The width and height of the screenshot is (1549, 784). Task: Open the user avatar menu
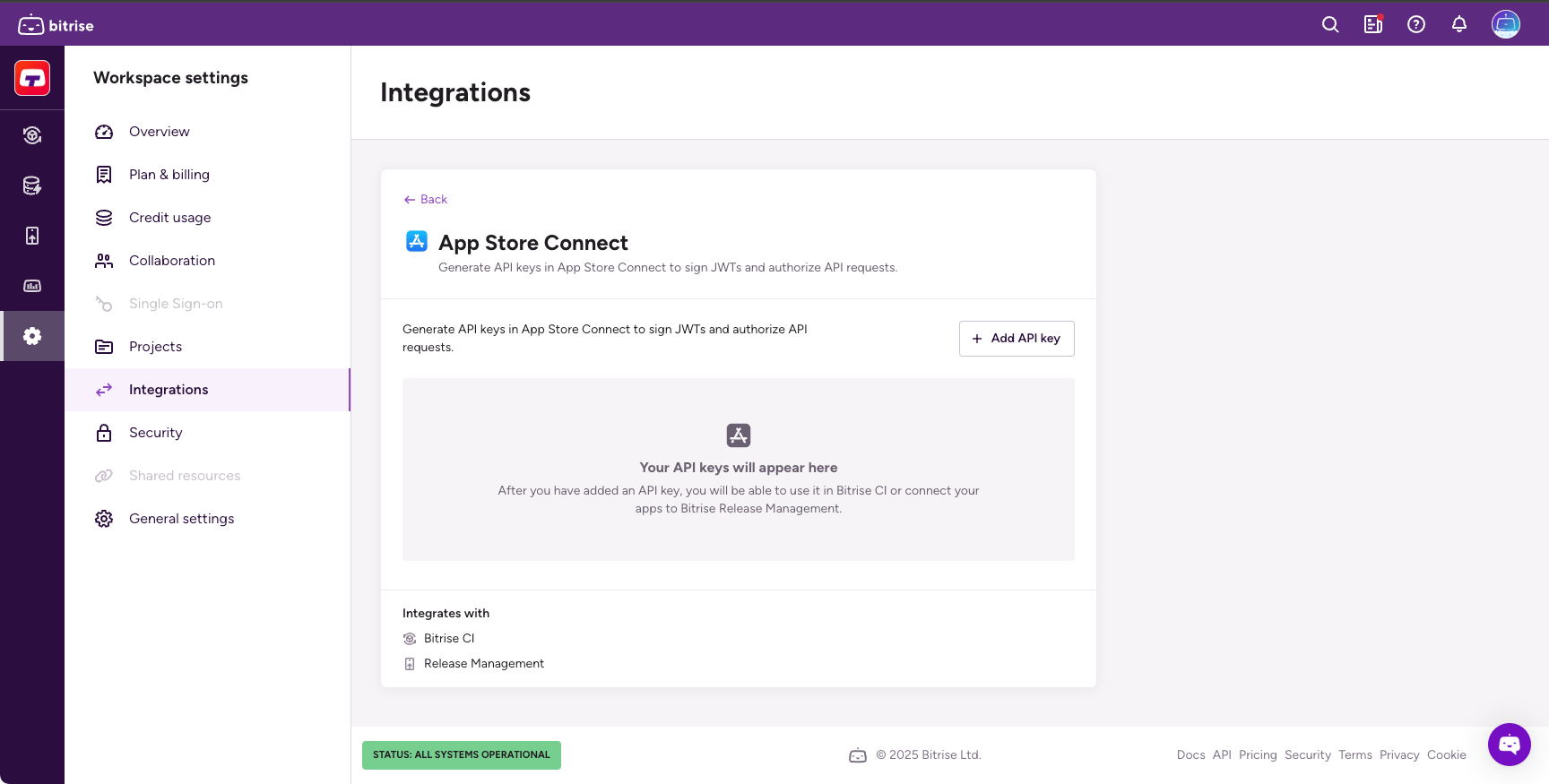(1506, 24)
